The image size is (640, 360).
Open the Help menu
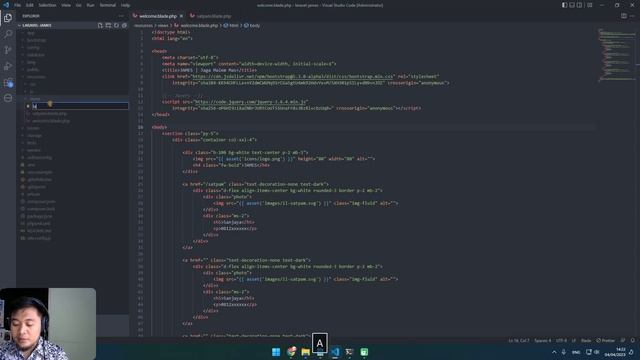[x=126, y=5]
